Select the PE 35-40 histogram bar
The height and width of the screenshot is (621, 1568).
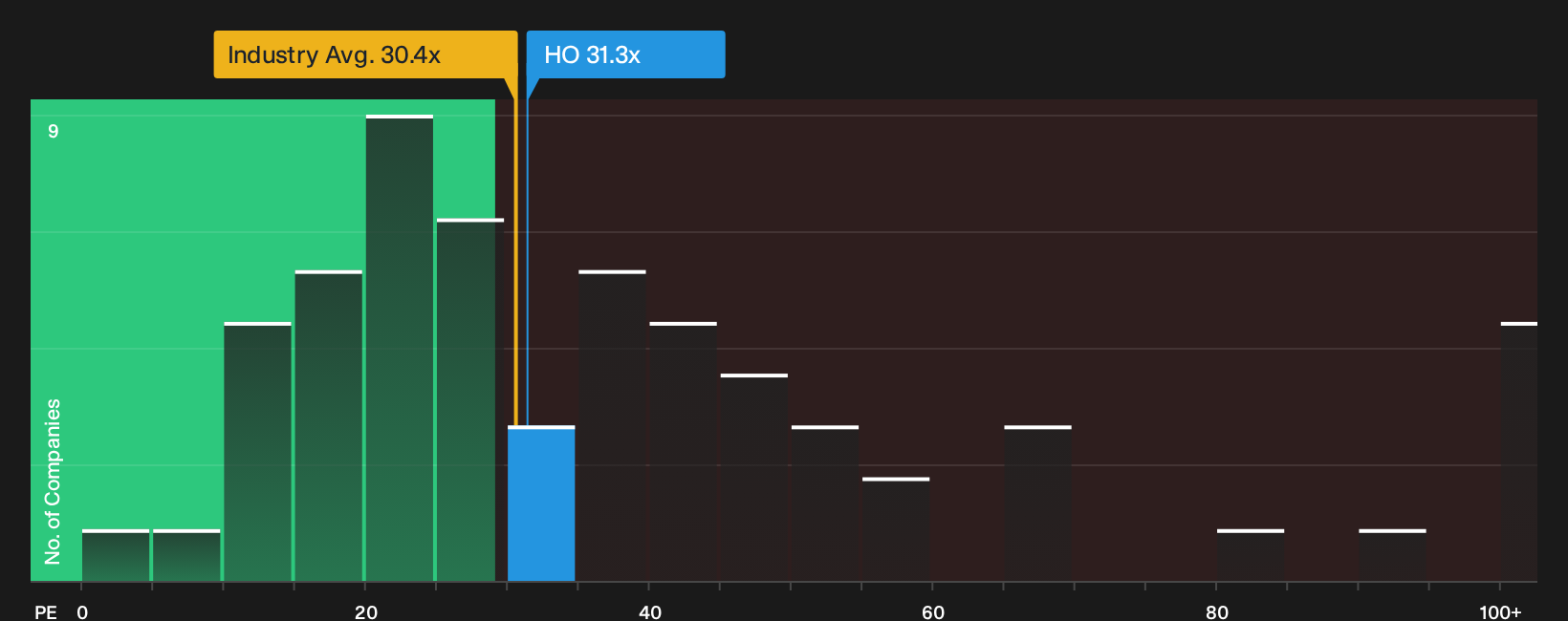(x=613, y=426)
